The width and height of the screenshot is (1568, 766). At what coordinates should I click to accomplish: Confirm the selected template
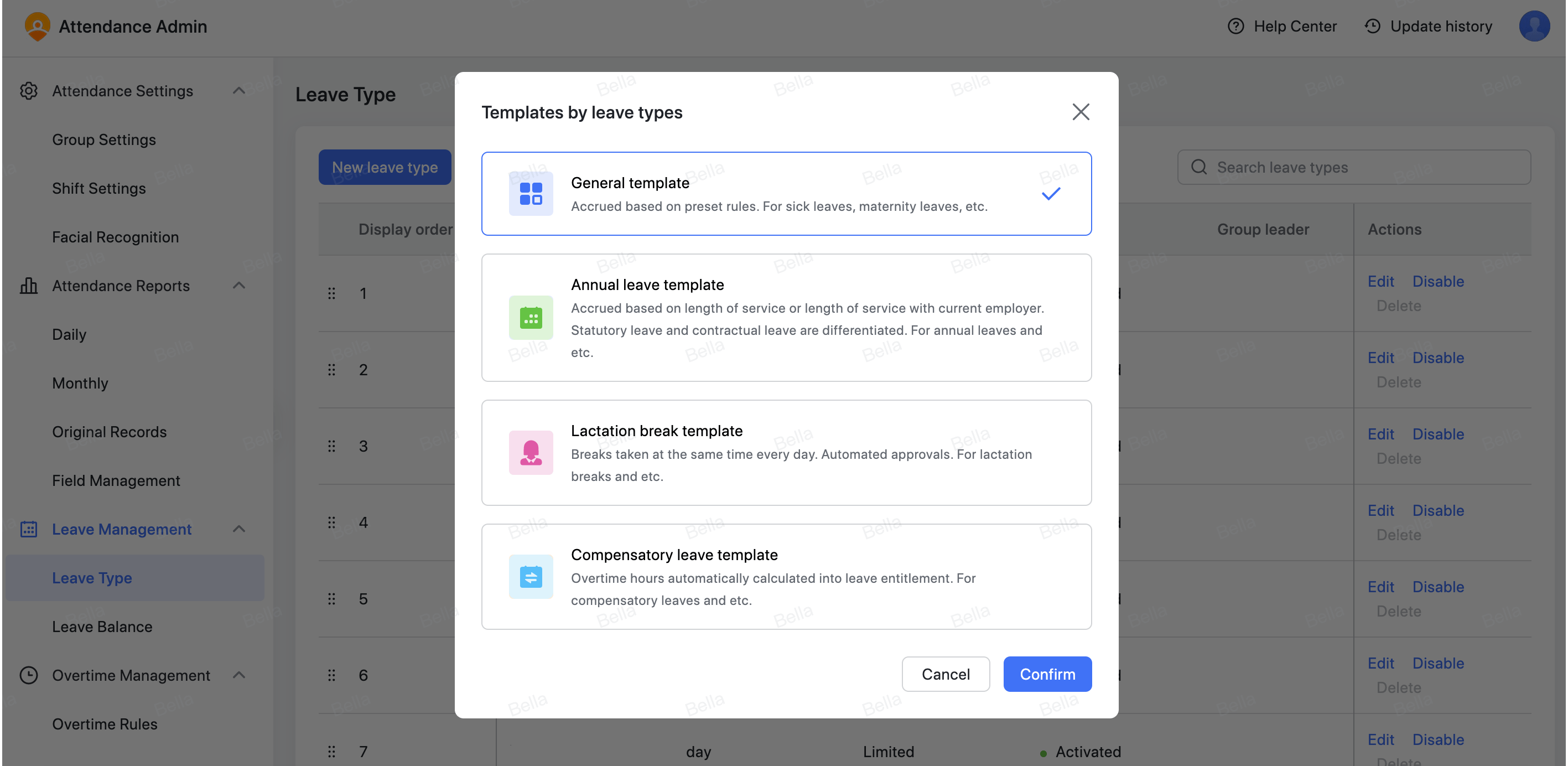tap(1047, 674)
